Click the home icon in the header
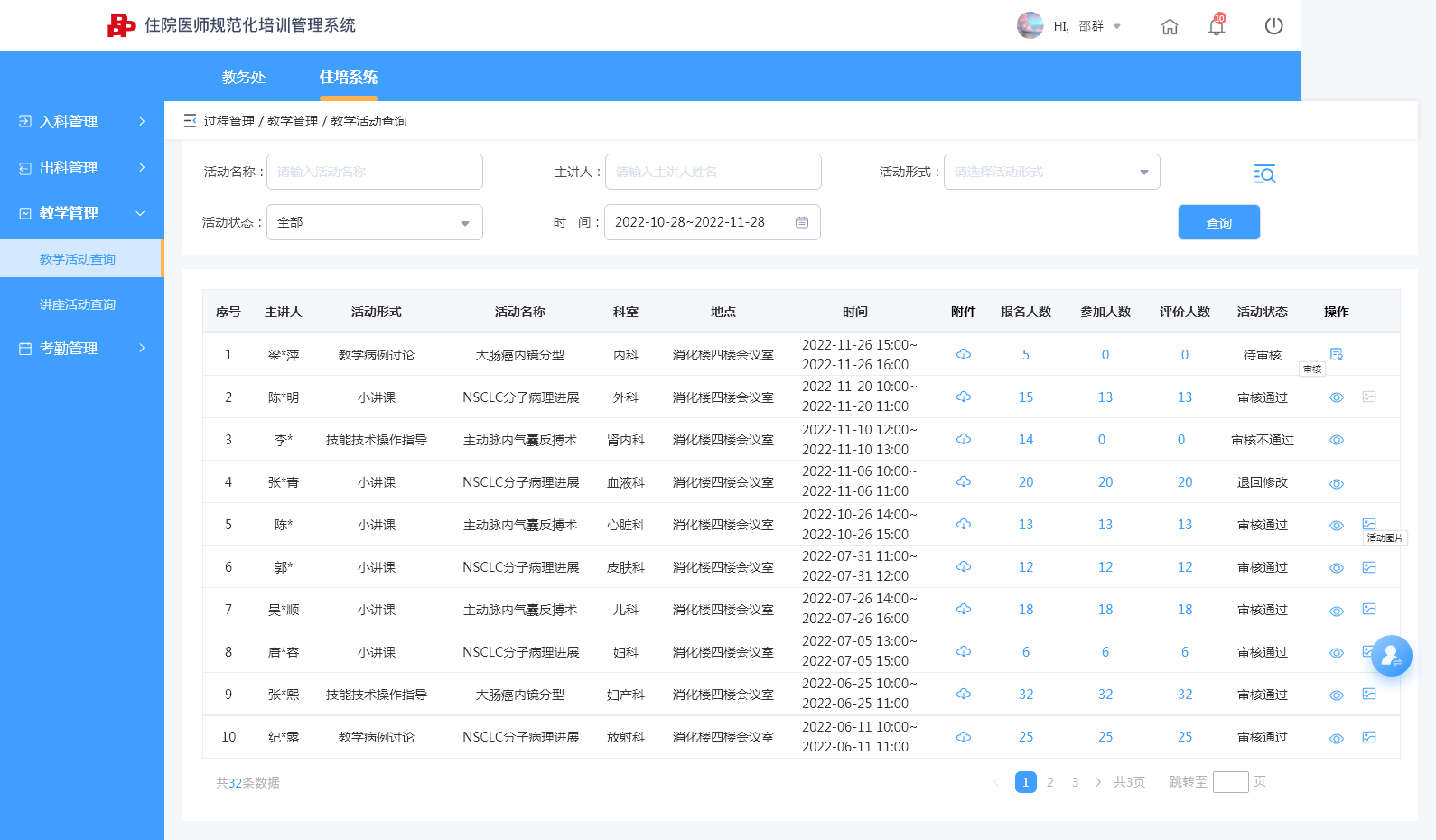Screen dimensions: 1436x840 tap(1170, 26)
